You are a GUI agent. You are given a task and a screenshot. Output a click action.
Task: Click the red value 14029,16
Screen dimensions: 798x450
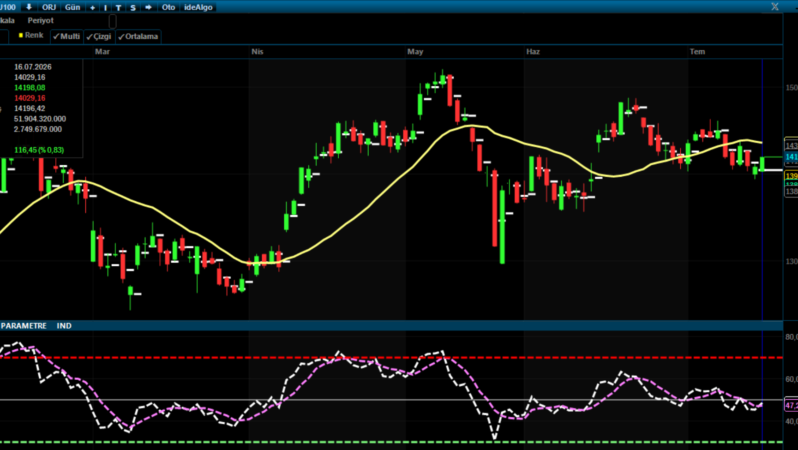pos(30,98)
